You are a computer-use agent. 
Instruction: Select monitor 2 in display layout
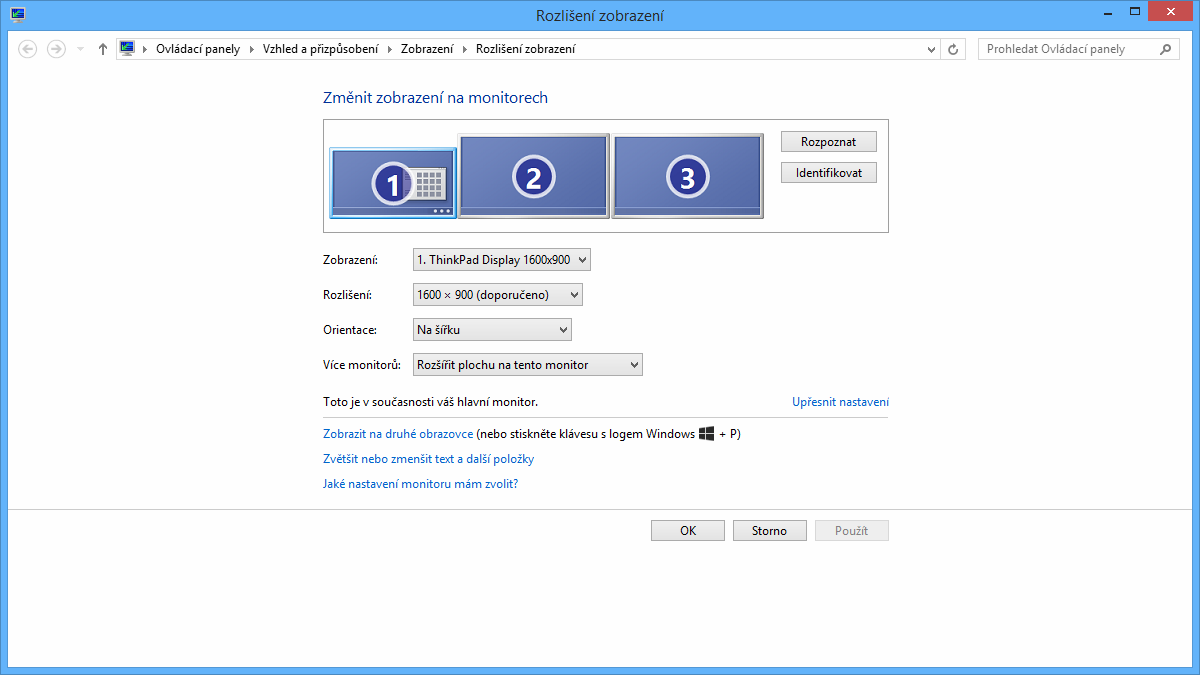pyautogui.click(x=533, y=176)
